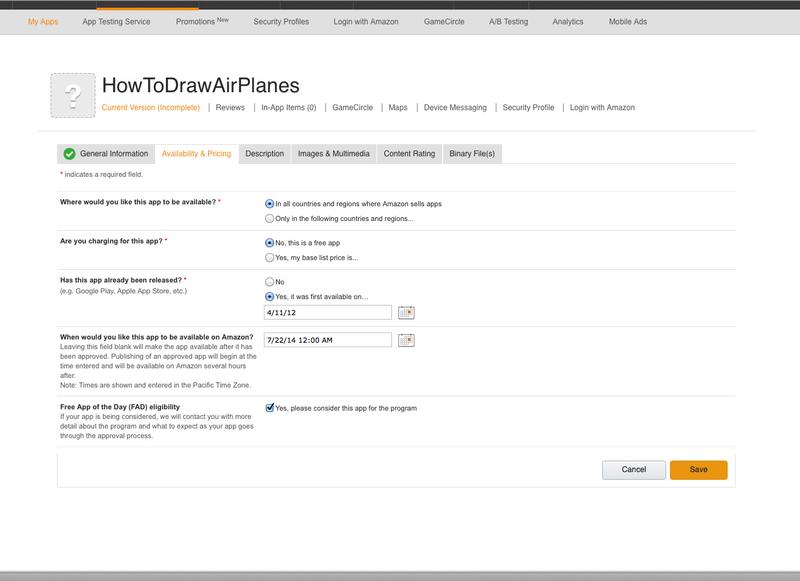Click 'Where would you like this app' label
800x581 pixels.
[138, 202]
